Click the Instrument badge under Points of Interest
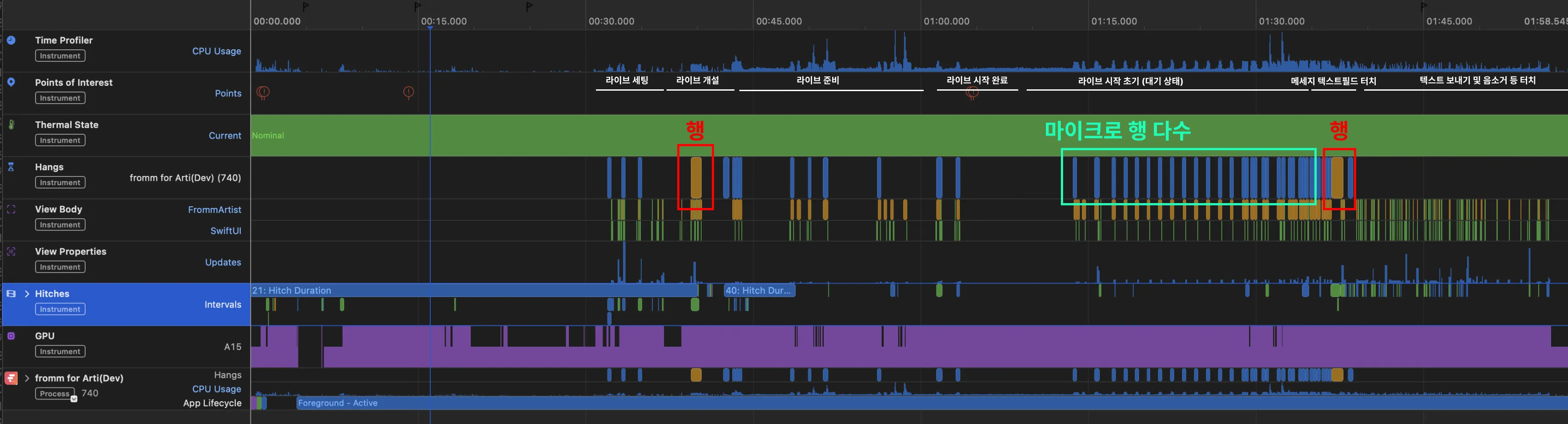This screenshot has width=1568, height=424. point(60,98)
